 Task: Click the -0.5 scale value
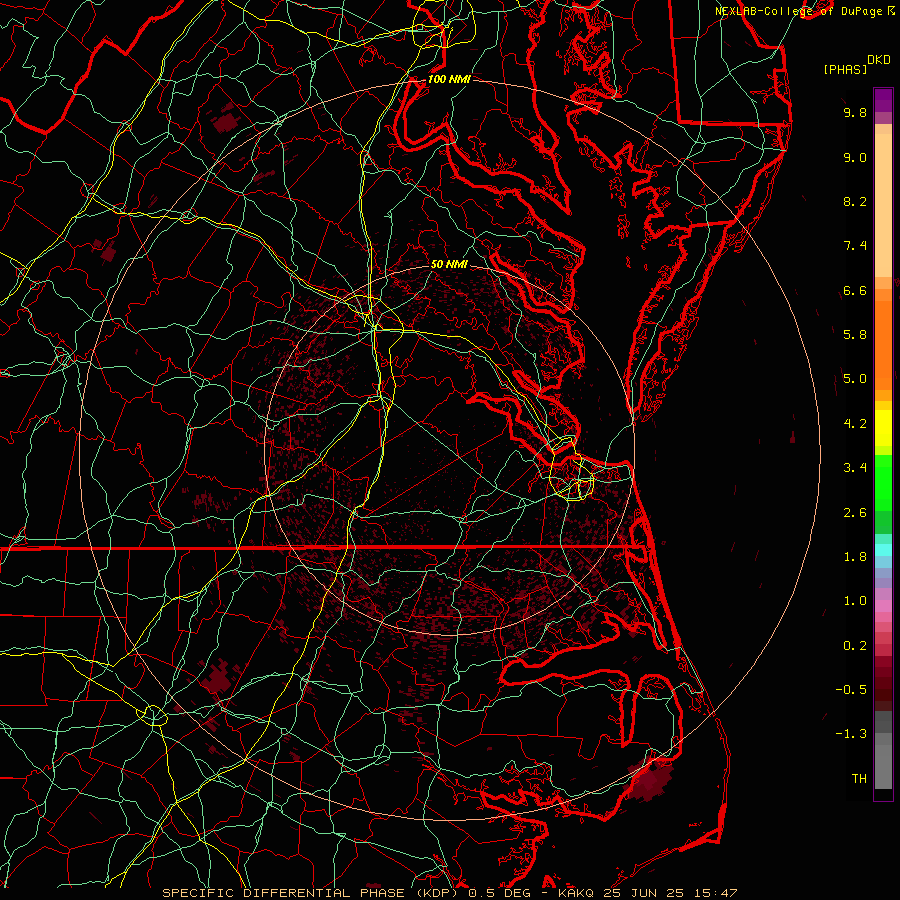(x=851, y=689)
